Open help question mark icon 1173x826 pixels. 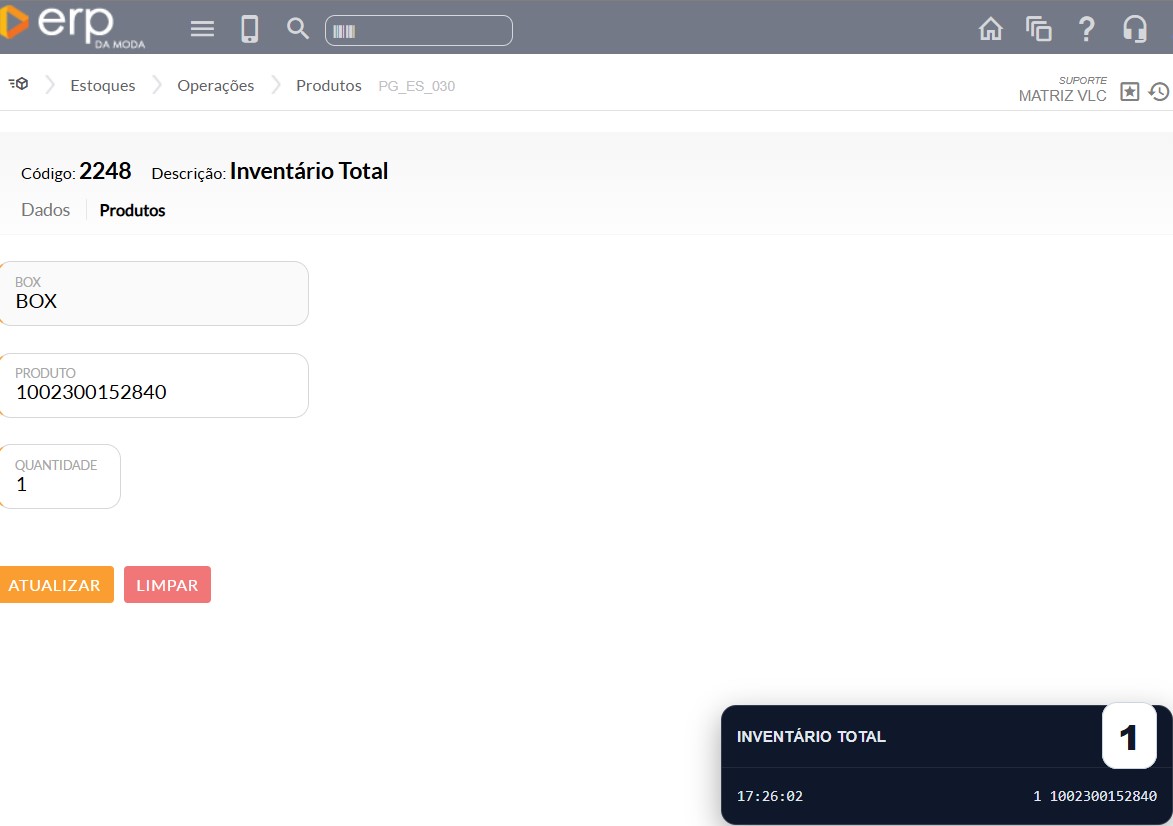point(1087,29)
